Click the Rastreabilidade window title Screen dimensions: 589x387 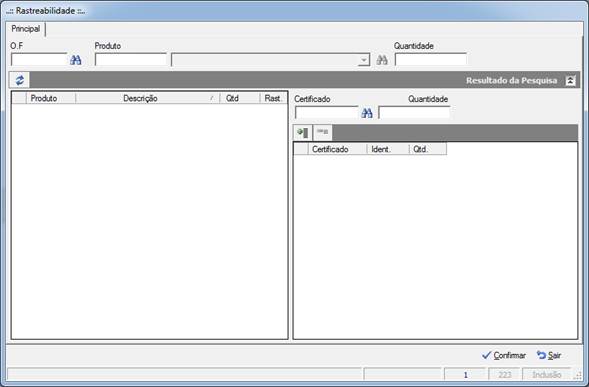45,11
